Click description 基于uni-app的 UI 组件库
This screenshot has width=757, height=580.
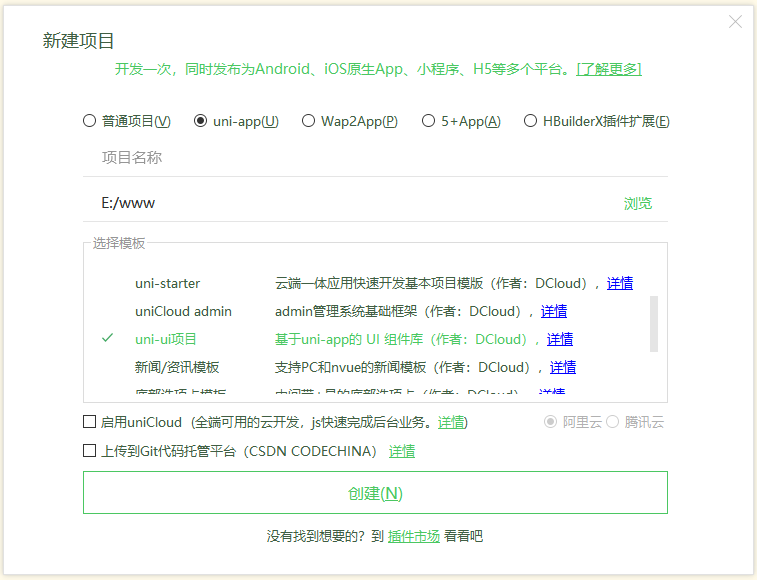pos(349,339)
